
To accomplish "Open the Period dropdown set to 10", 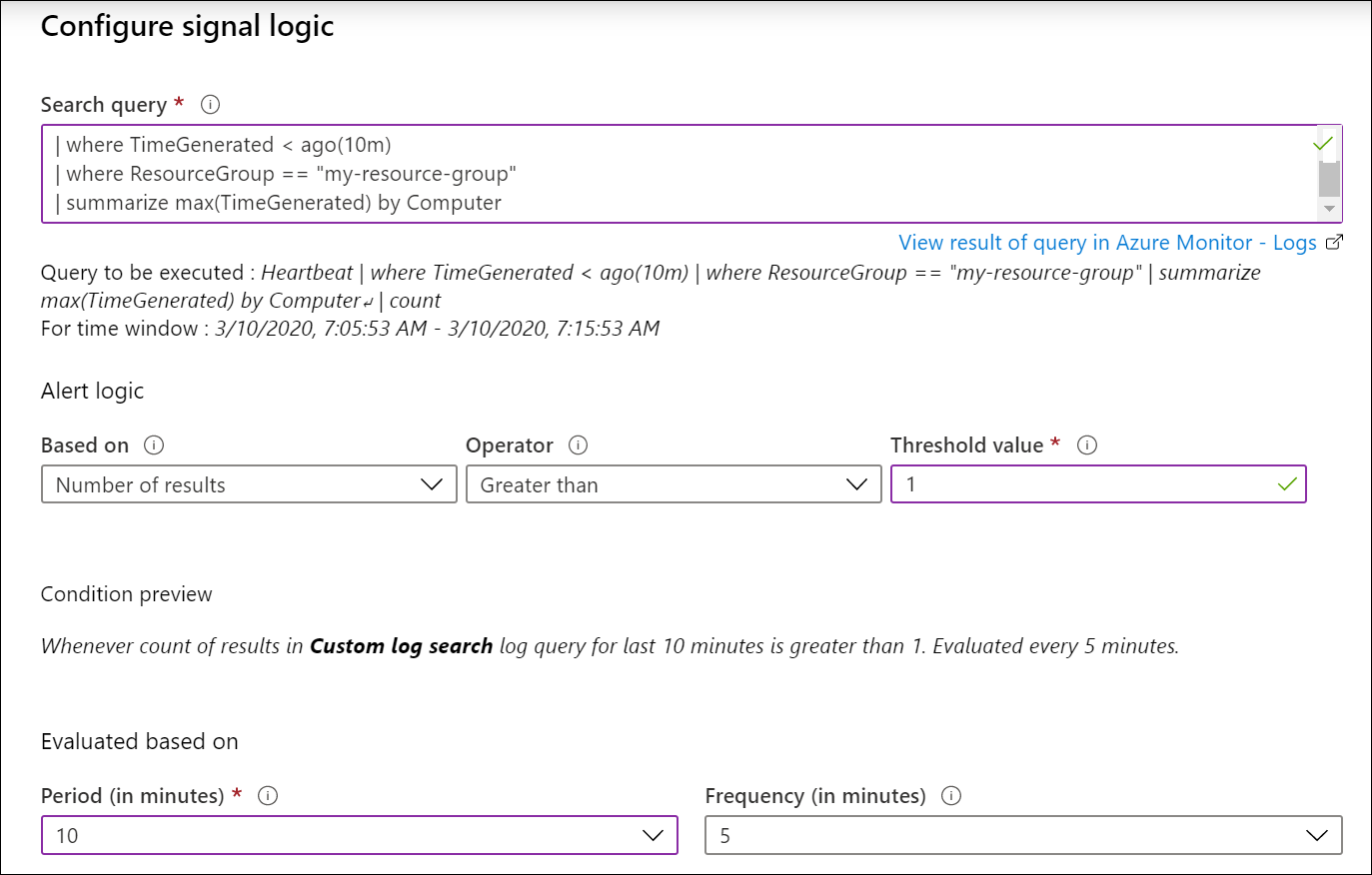I will tap(359, 835).
